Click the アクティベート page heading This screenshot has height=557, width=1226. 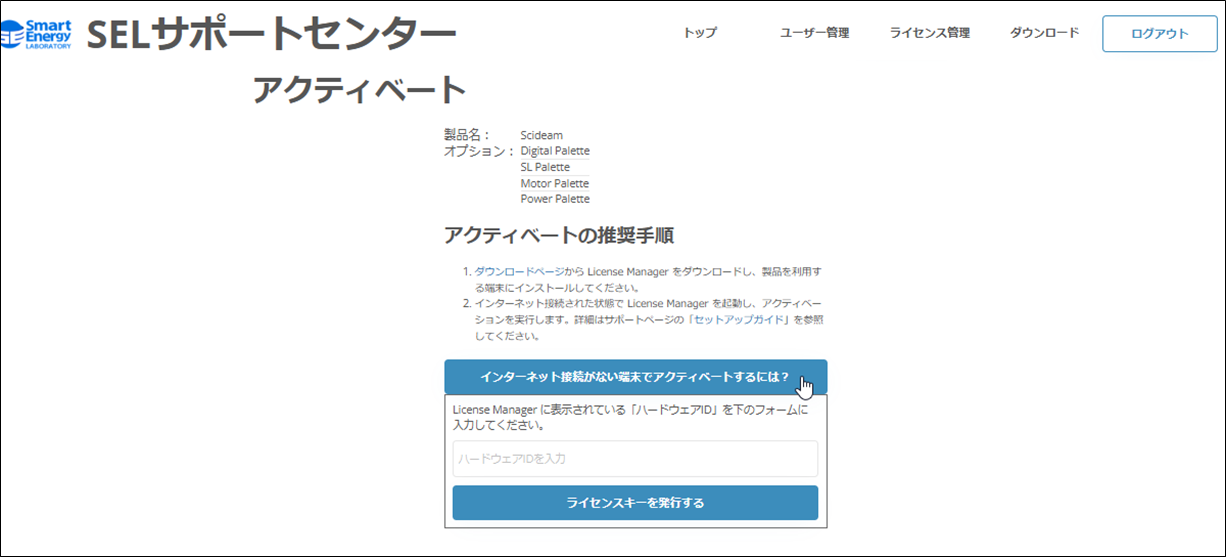[x=360, y=90]
